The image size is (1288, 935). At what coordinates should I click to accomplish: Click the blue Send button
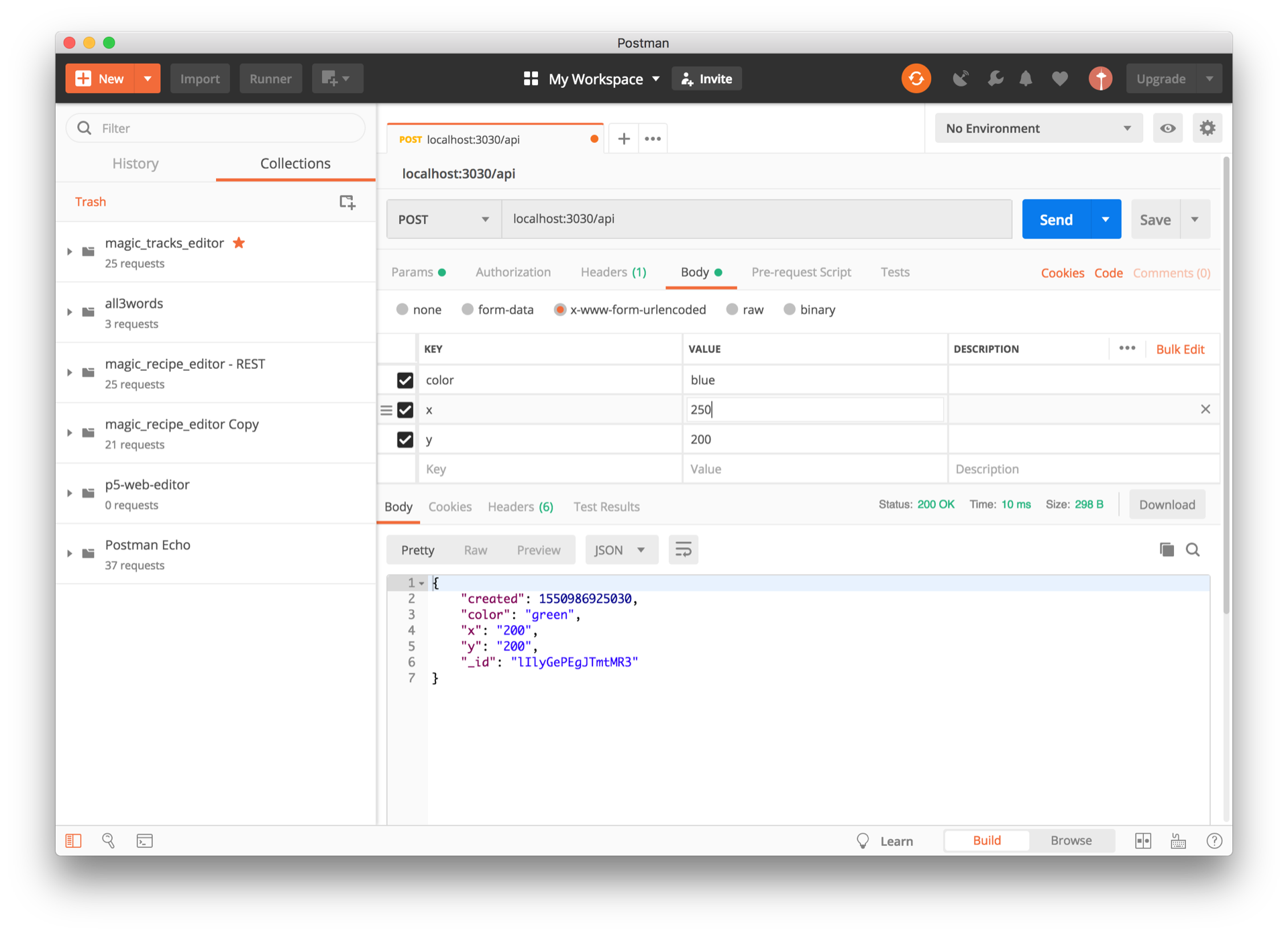[x=1056, y=219]
